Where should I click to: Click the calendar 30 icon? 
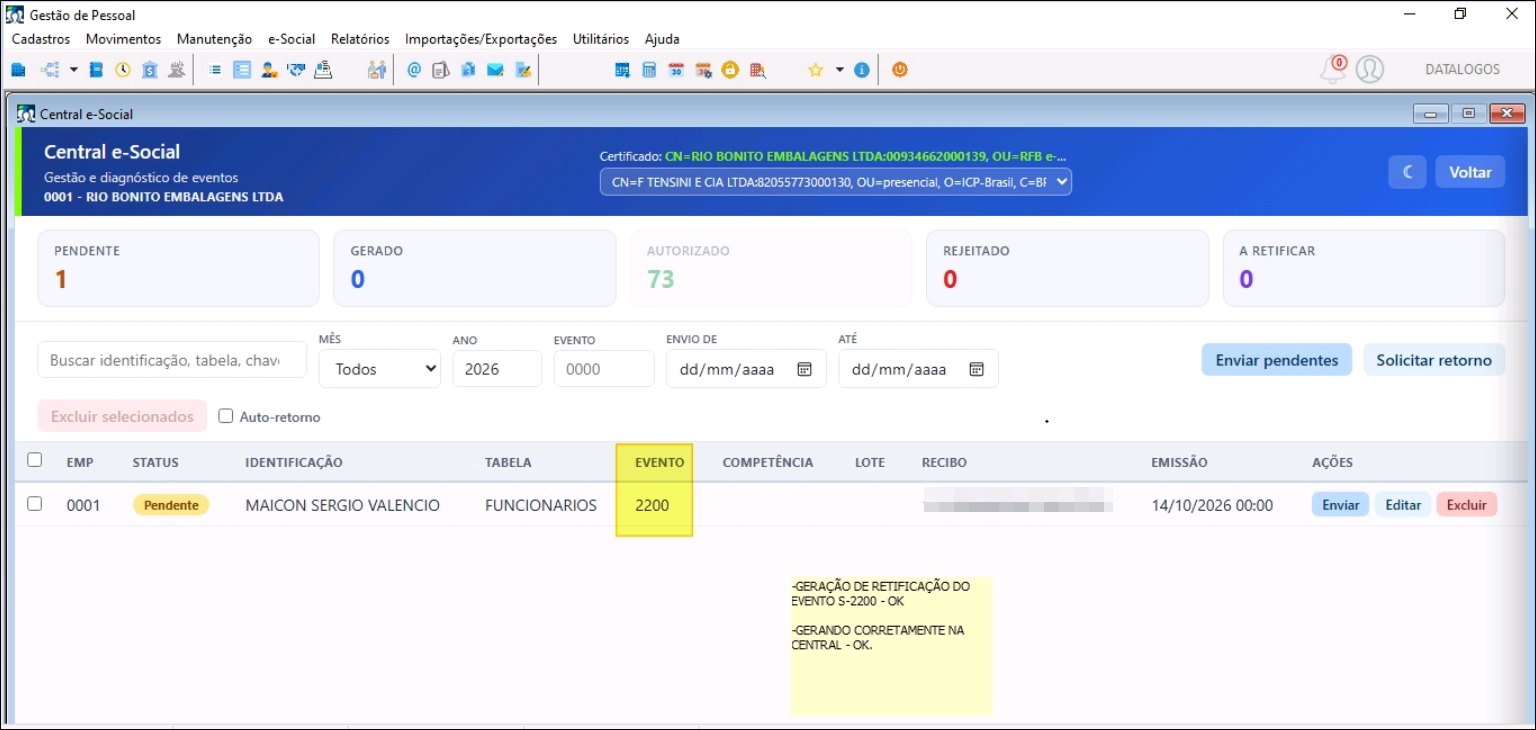click(676, 70)
